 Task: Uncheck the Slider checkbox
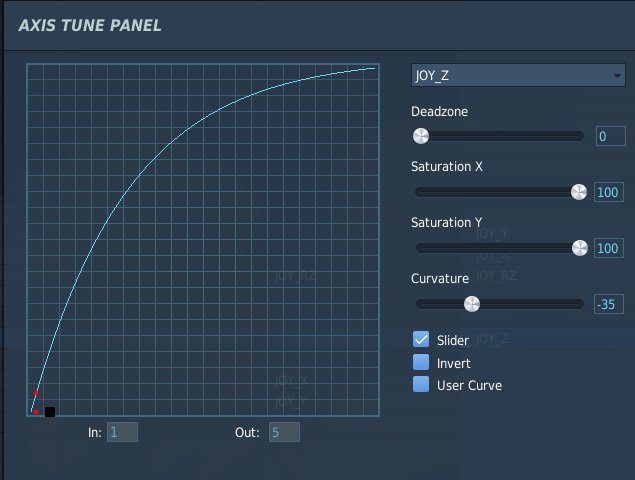(x=421, y=339)
